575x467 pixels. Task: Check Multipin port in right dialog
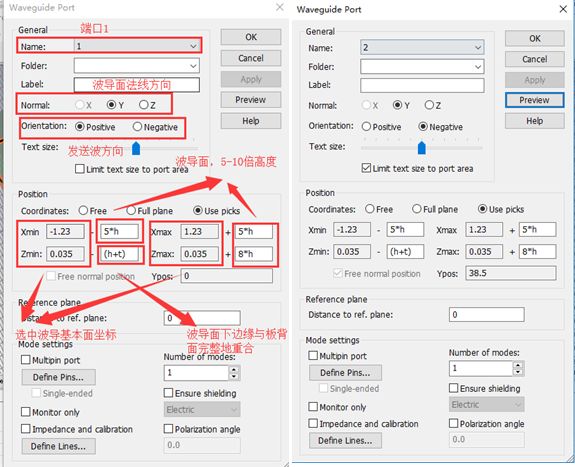coord(313,355)
